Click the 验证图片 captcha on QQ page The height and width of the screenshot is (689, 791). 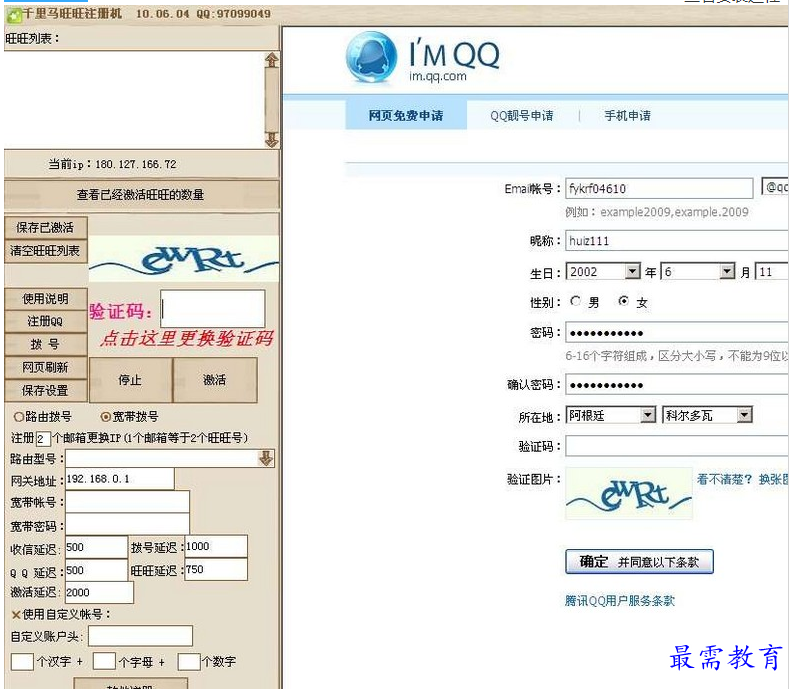[629, 494]
